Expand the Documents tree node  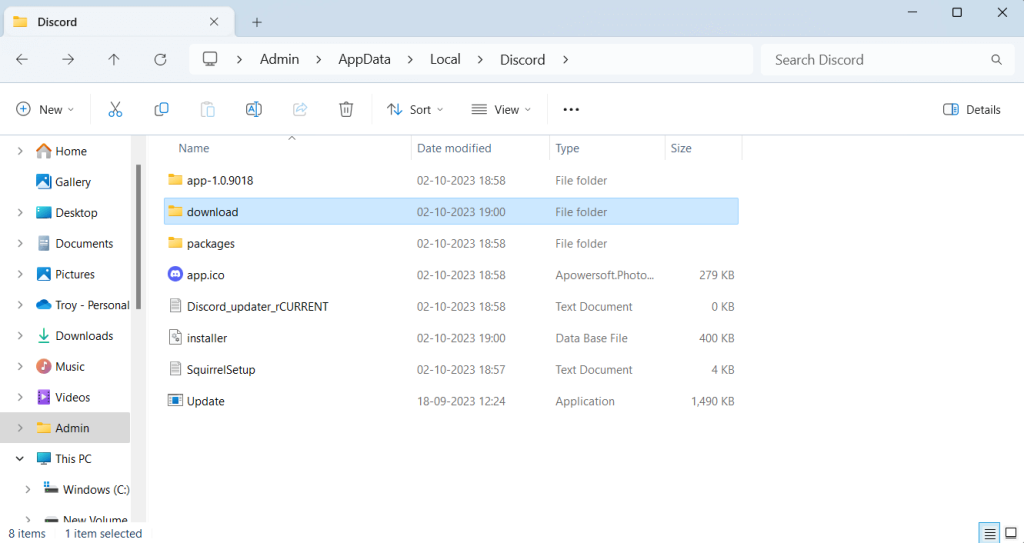[20, 243]
